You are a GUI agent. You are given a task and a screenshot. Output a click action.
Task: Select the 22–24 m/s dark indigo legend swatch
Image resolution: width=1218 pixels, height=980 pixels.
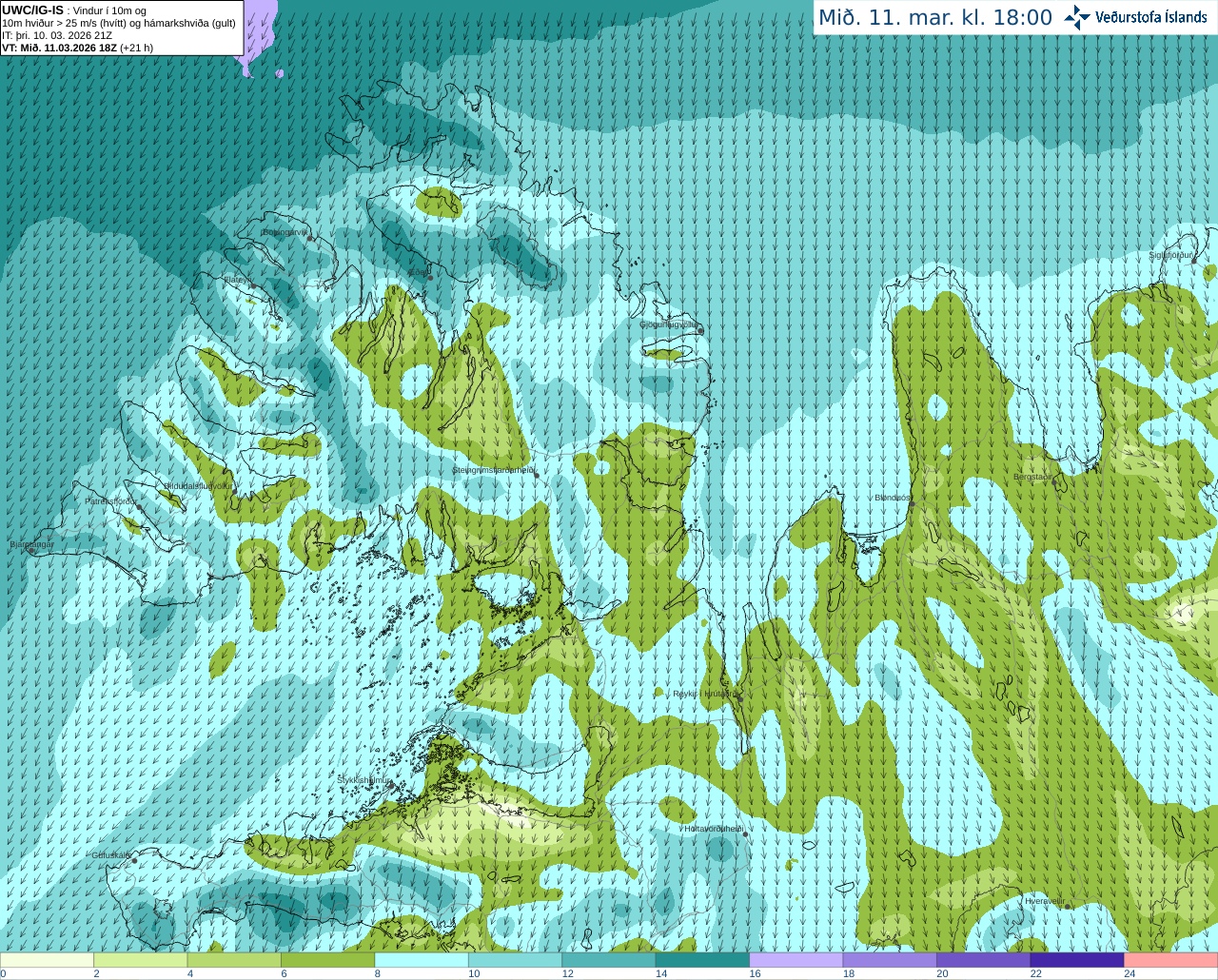tap(1077, 960)
